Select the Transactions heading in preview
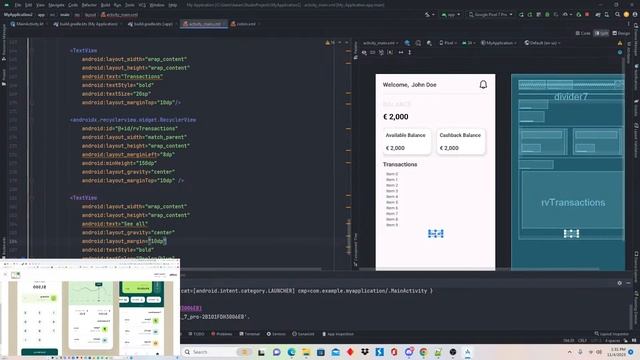 point(400,164)
